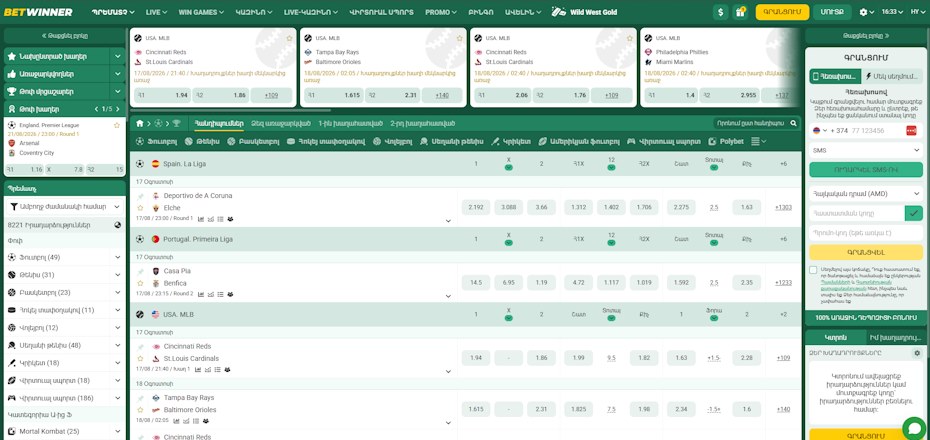The width and height of the screenshot is (930, 440).
Task: Confirm the confirmation code checkmark button
Action: [x=914, y=213]
